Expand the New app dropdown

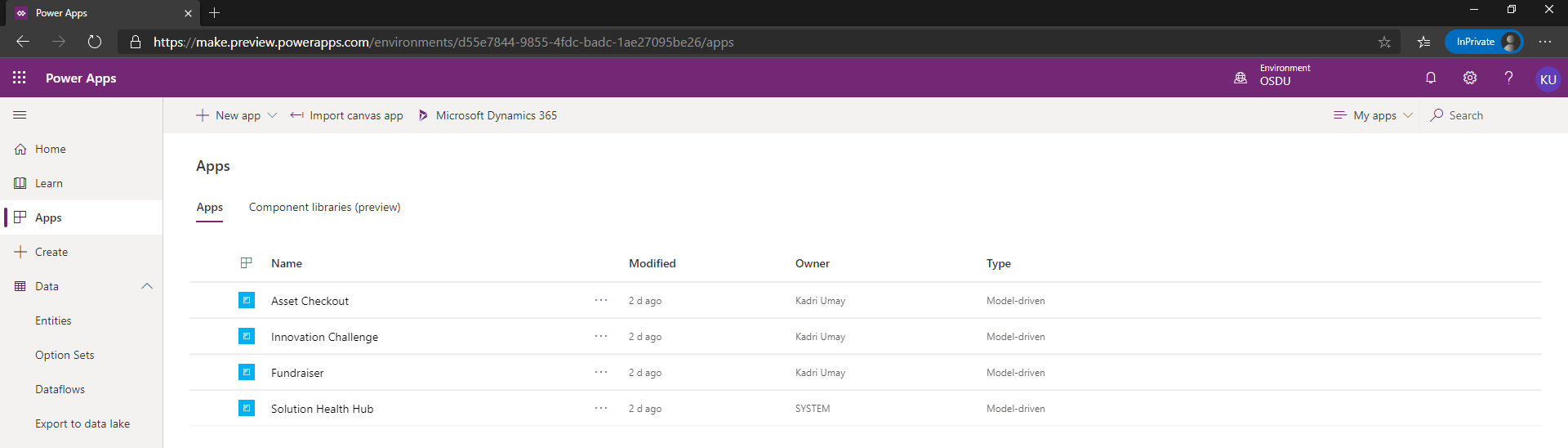[272, 115]
